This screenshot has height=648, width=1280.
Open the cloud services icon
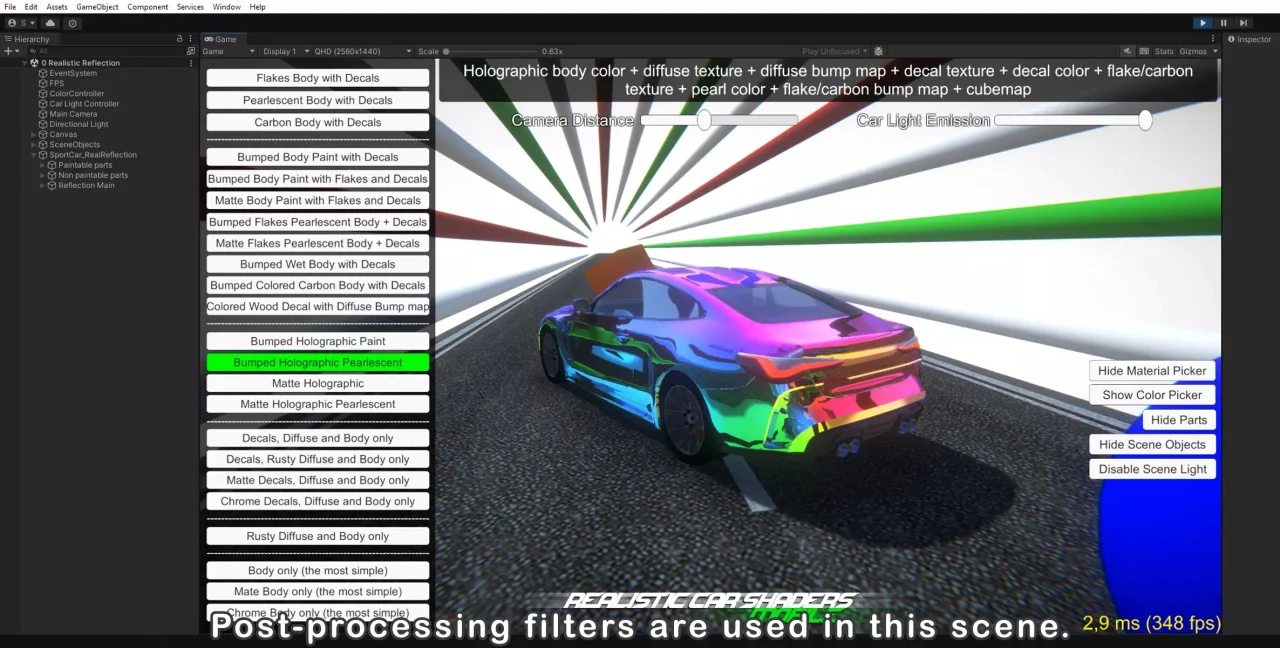(x=51, y=23)
